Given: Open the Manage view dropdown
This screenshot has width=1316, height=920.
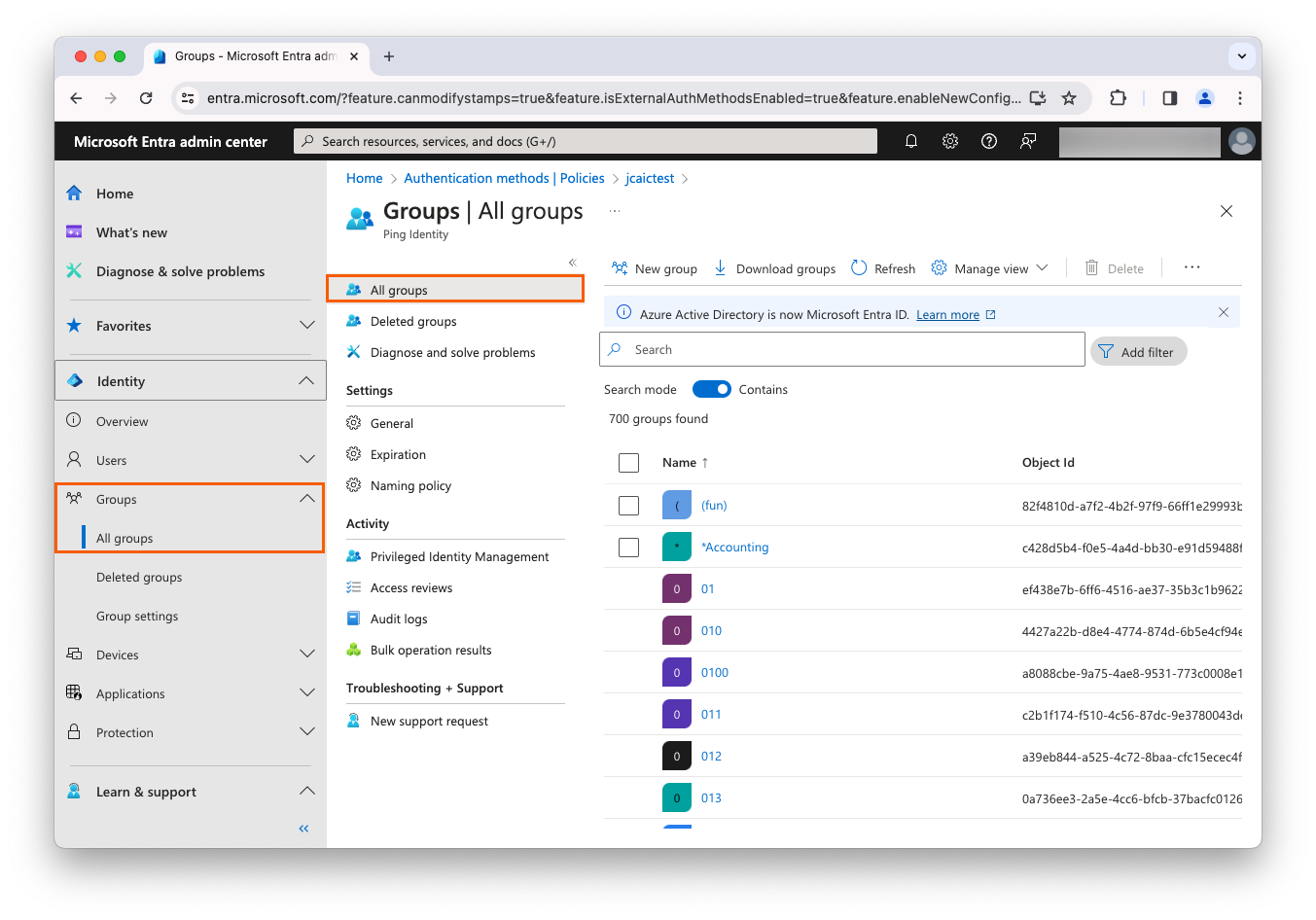Looking at the screenshot, I should [989, 268].
